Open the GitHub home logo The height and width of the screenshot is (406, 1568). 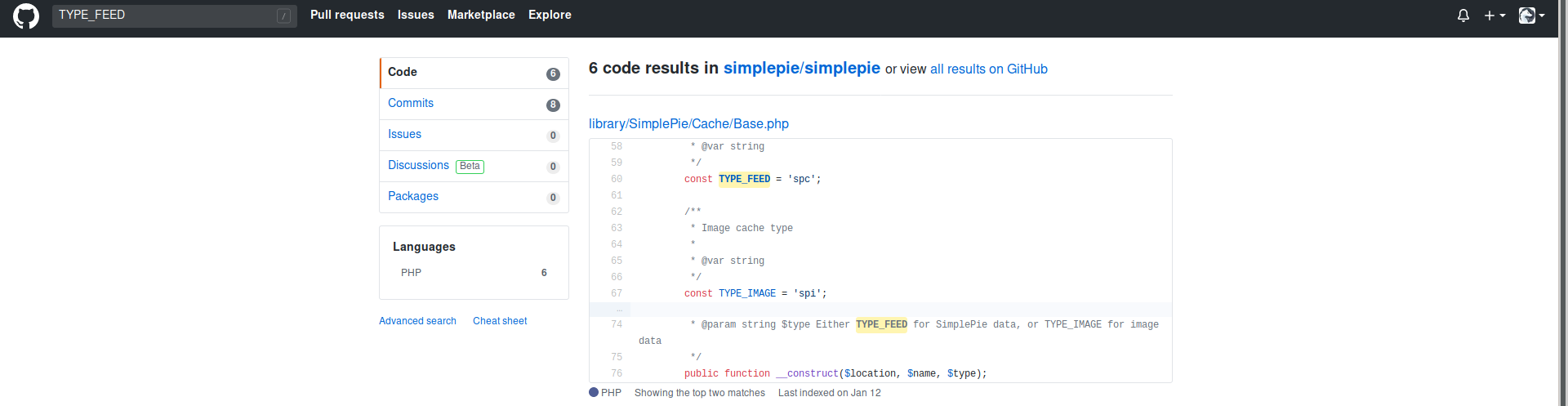26,16
